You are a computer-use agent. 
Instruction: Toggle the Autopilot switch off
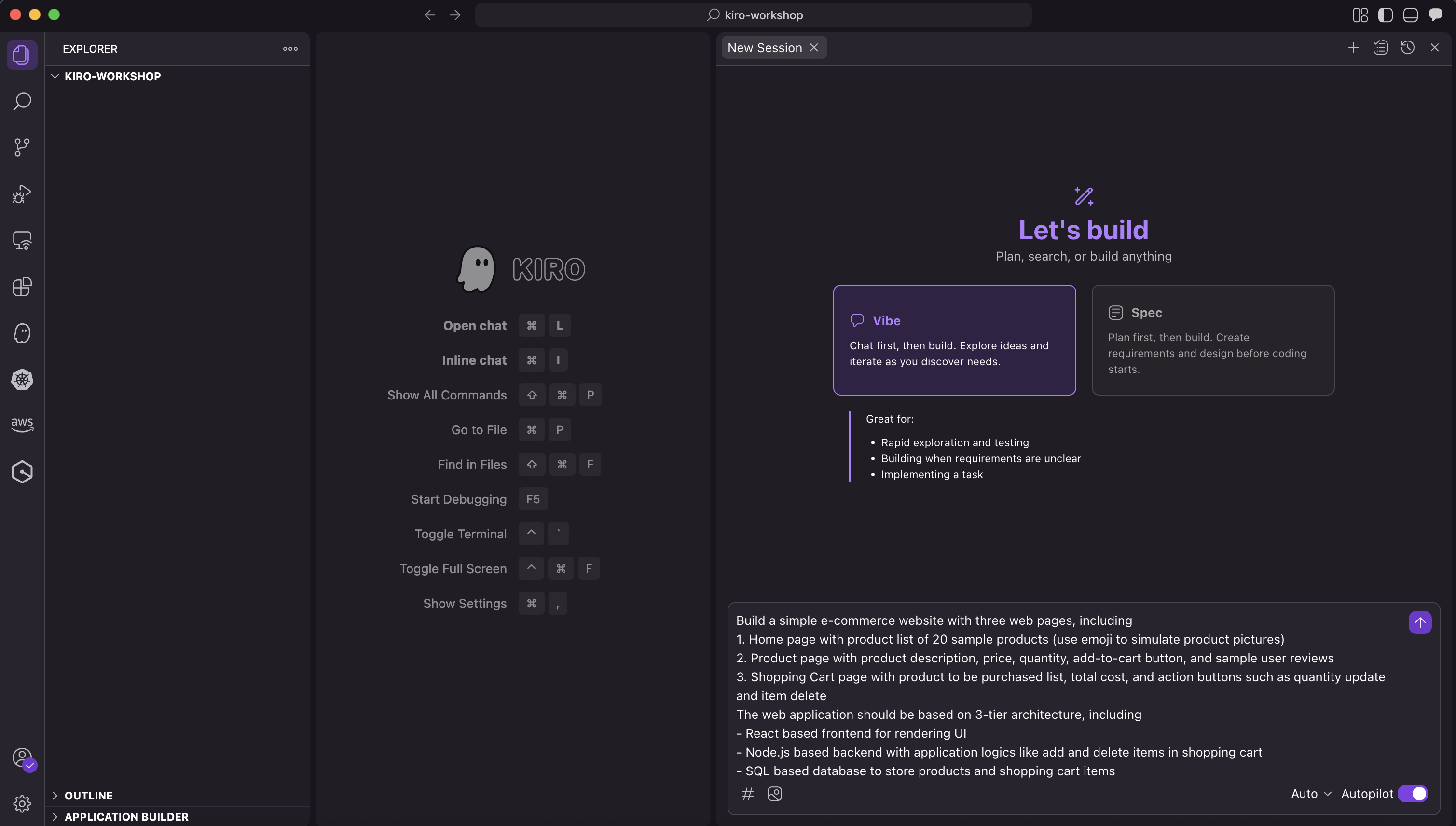click(1413, 794)
